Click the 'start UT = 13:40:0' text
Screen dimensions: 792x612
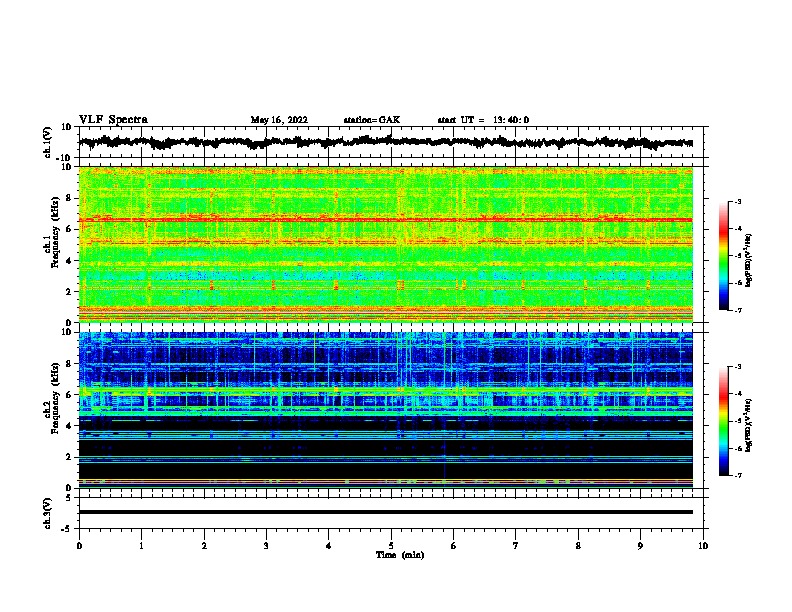click(483, 120)
